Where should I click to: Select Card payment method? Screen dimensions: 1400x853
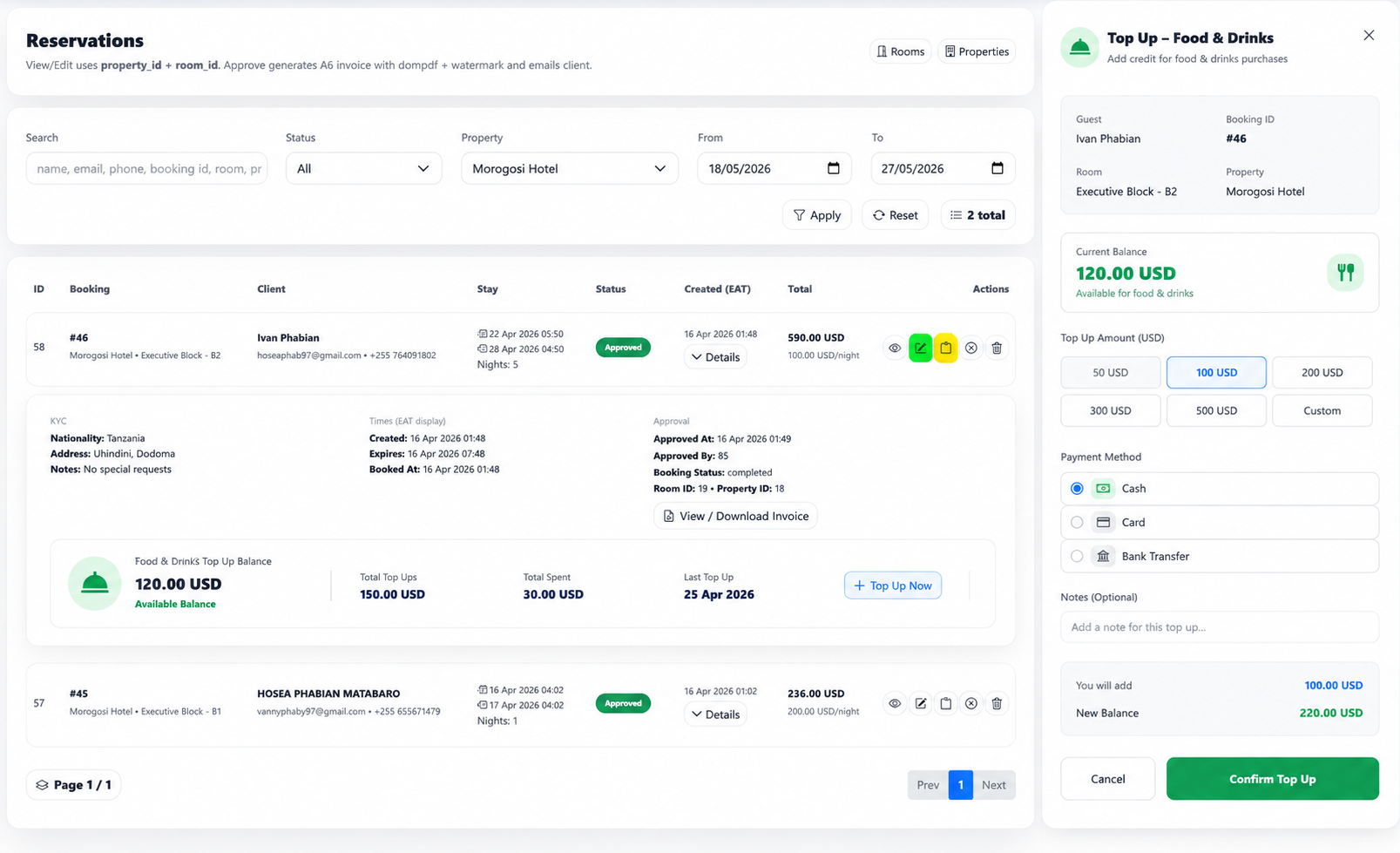[x=1219, y=522]
